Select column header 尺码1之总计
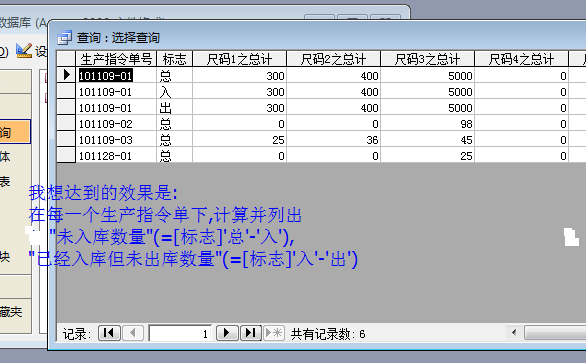Image resolution: width=586 pixels, height=363 pixels. [x=240, y=59]
